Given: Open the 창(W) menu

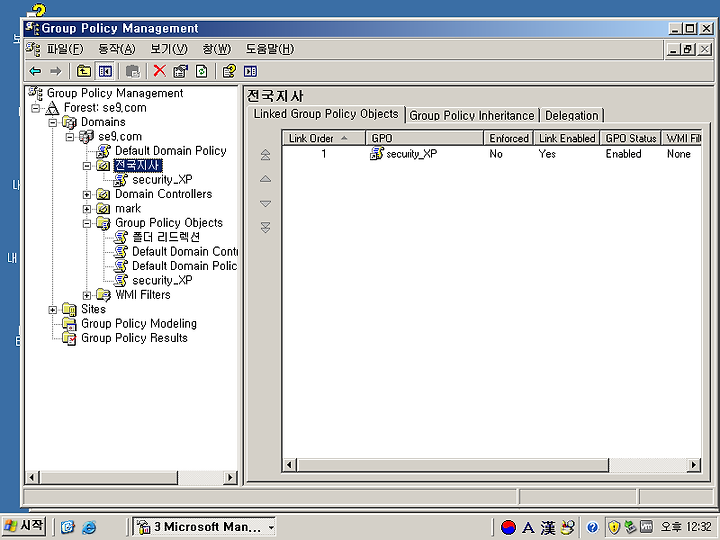Looking at the screenshot, I should [217, 49].
